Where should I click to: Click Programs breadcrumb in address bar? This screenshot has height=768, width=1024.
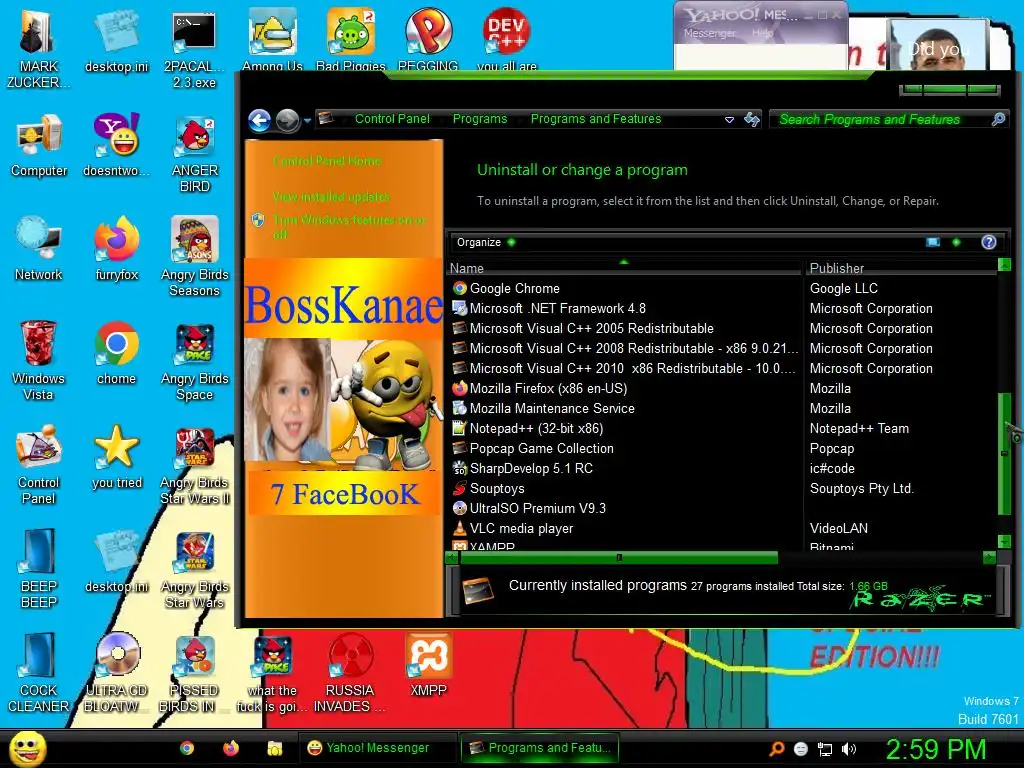480,119
